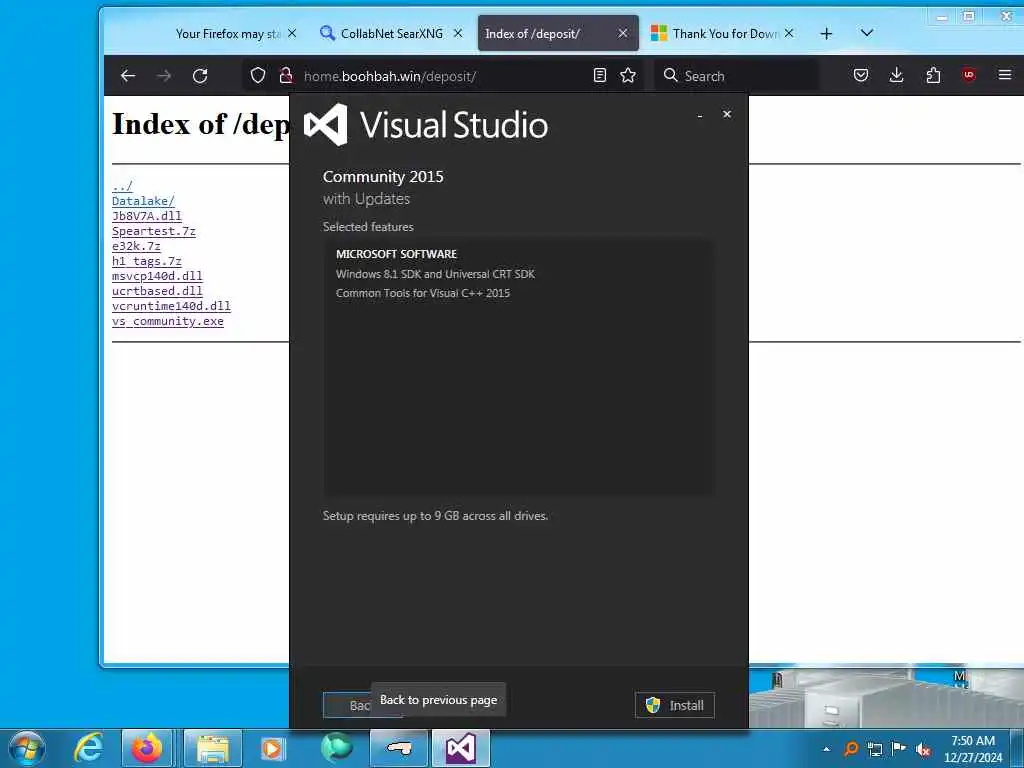Open the Firefox downloads panel
This screenshot has height=768, width=1024.
pyautogui.click(x=897, y=76)
